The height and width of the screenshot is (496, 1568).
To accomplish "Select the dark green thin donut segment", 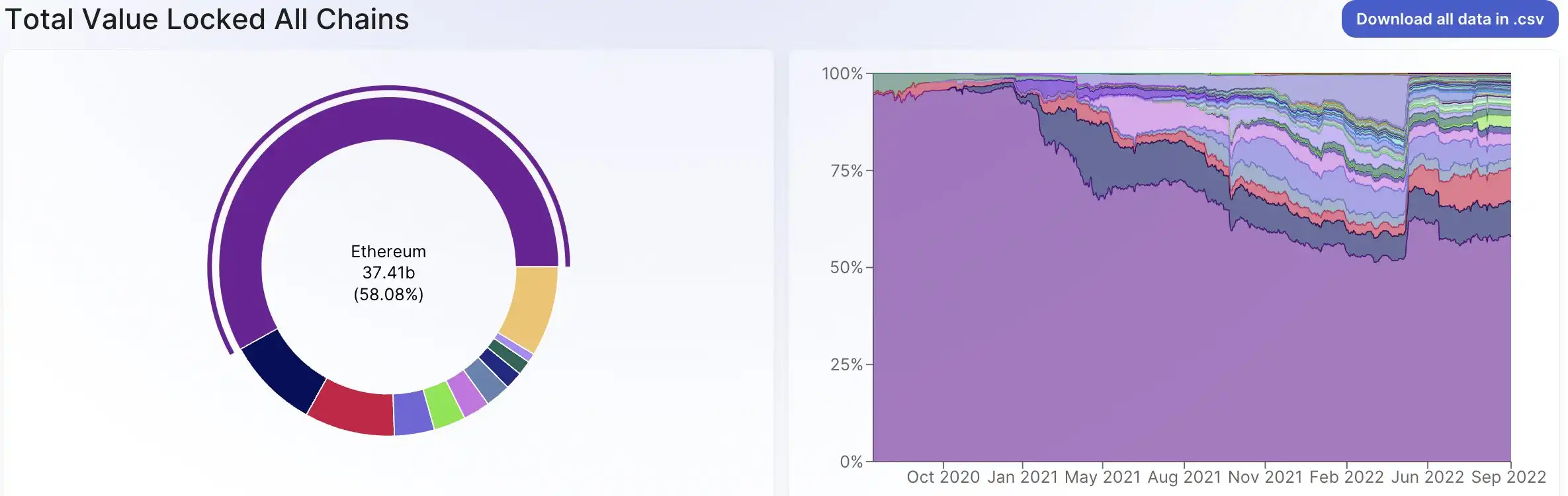I will pos(508,355).
